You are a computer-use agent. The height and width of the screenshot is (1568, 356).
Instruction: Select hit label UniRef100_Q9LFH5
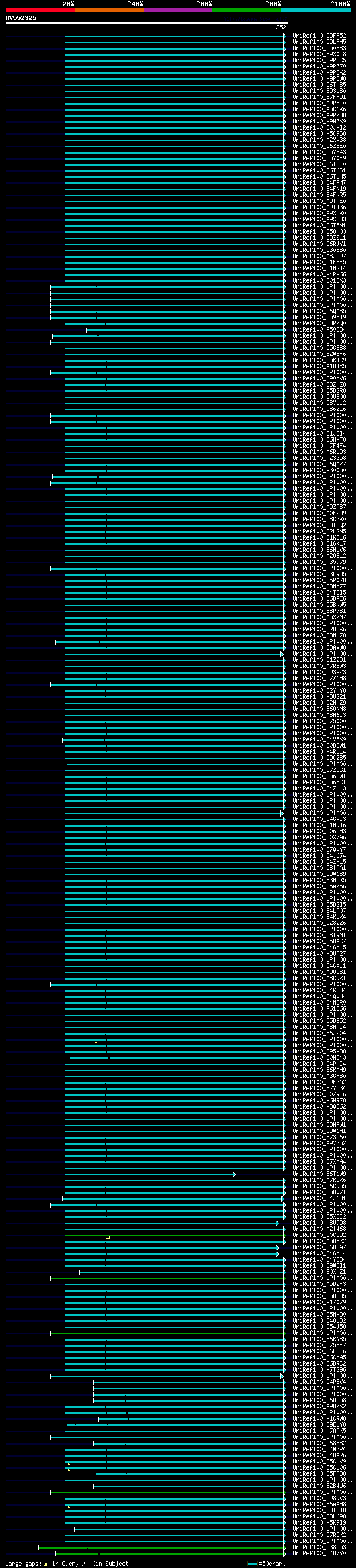pos(319,42)
